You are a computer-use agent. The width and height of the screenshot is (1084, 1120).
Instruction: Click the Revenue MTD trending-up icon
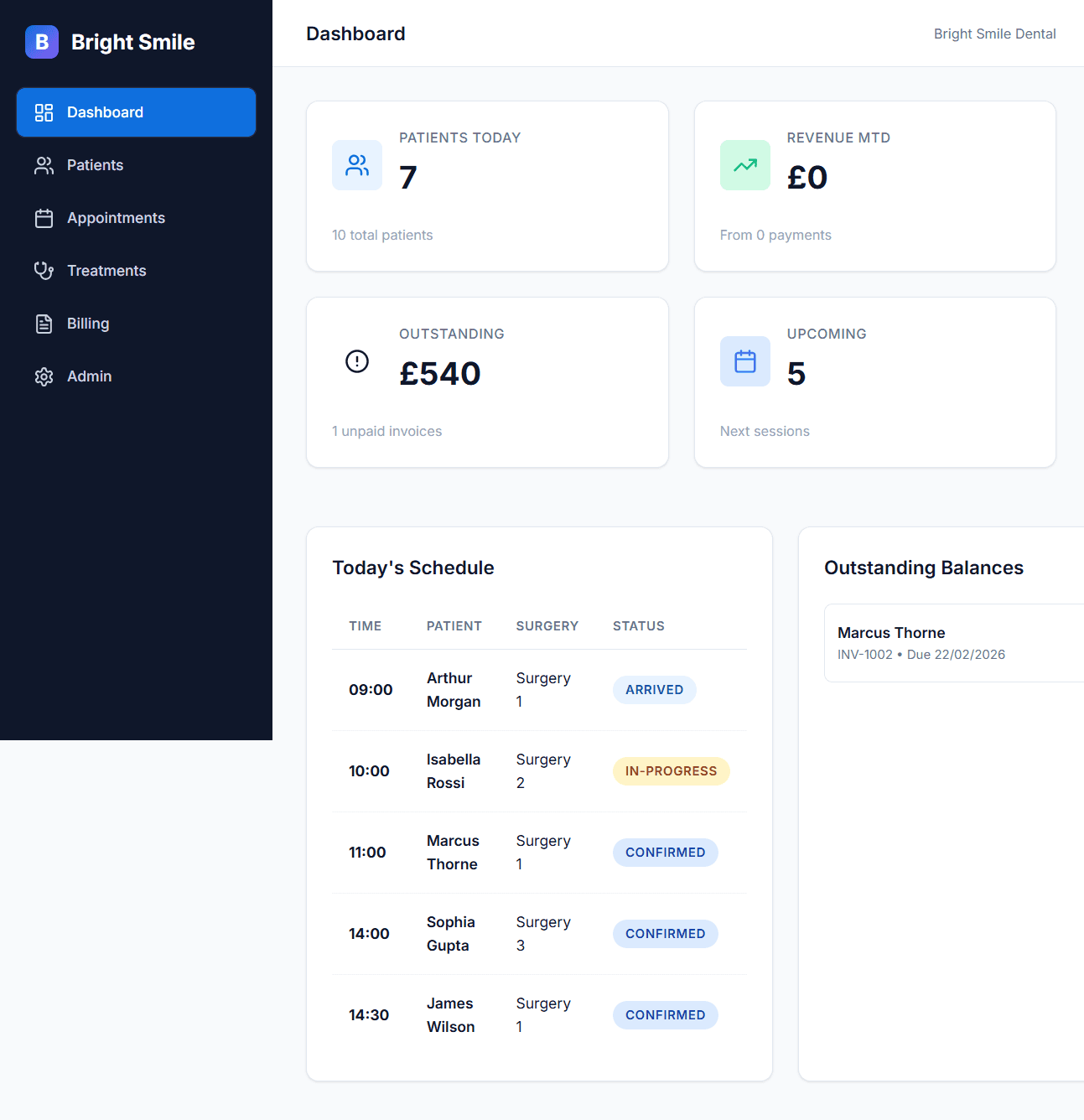point(745,165)
